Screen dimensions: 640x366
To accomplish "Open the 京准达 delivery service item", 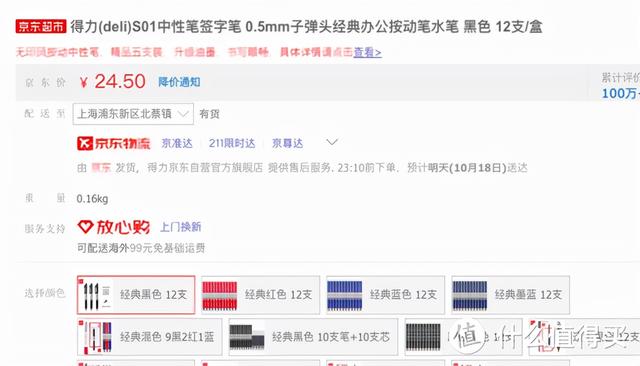I will (x=177, y=143).
